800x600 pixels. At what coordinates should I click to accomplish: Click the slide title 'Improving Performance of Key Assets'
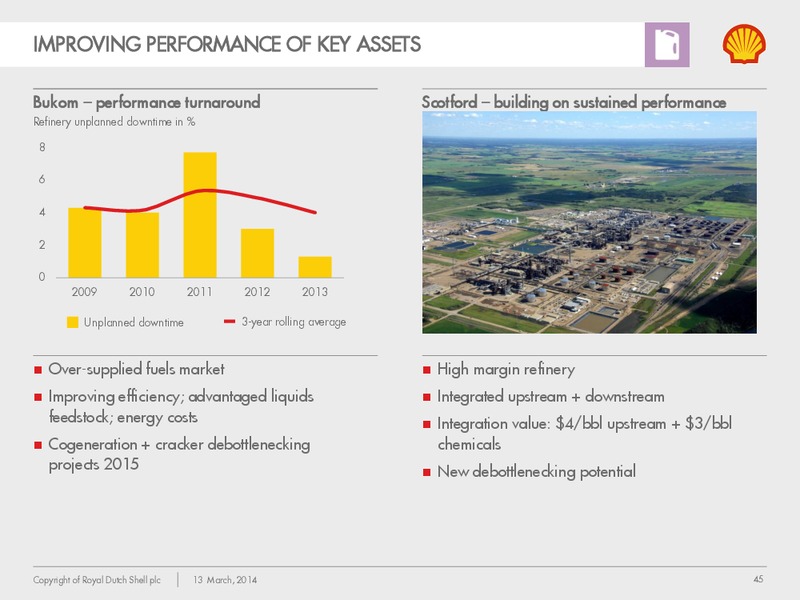(x=227, y=44)
